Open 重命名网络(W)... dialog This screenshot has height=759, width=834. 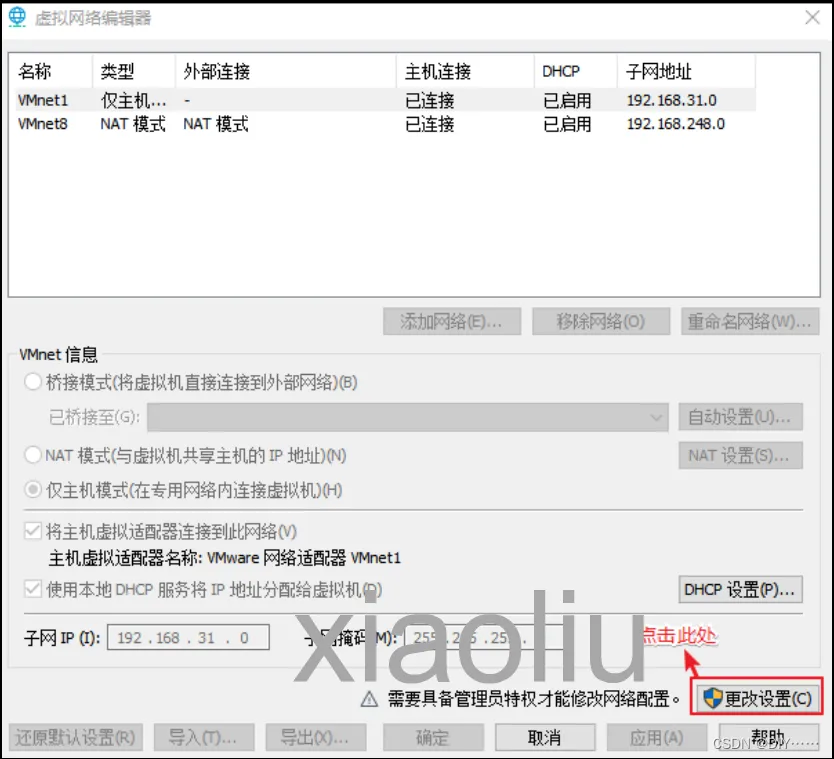tap(750, 321)
